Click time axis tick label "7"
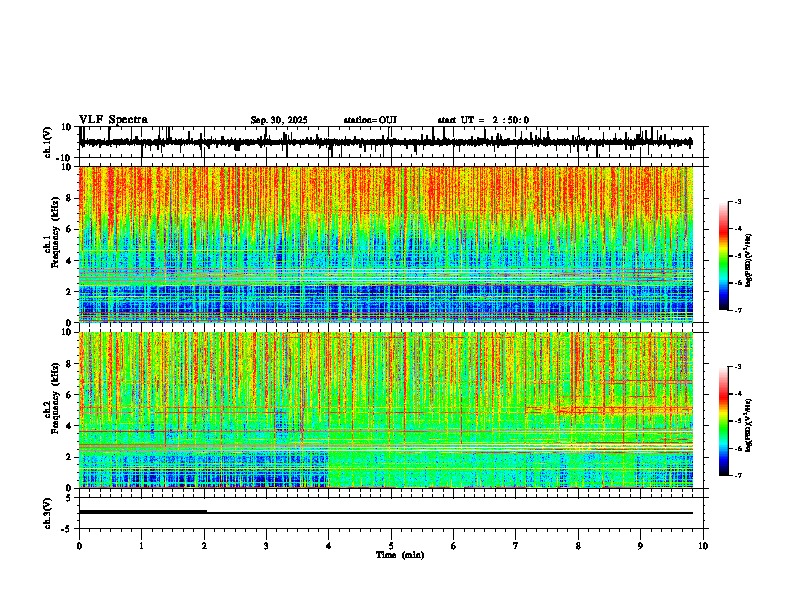The width and height of the screenshot is (792, 612). 516,546
